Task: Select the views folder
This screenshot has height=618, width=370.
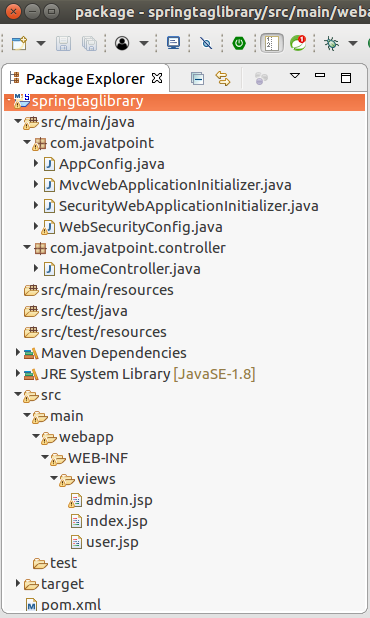Action: pyautogui.click(x=96, y=479)
